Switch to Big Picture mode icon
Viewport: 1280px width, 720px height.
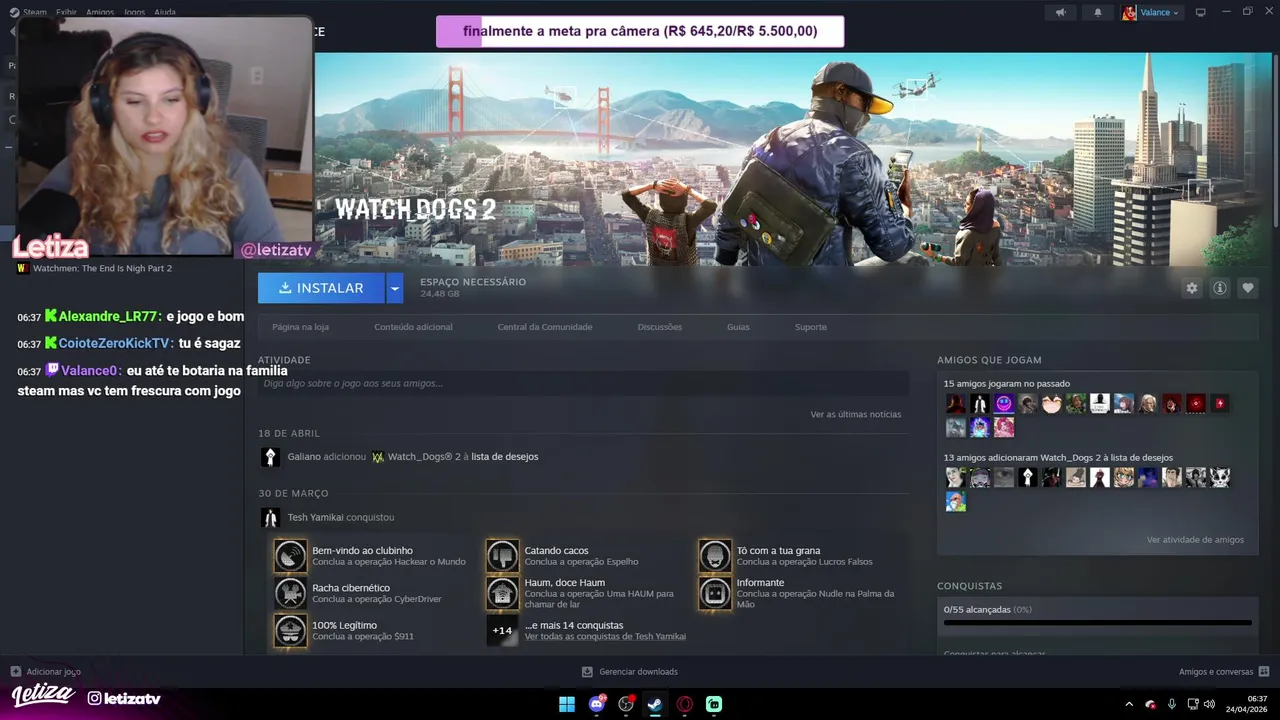1201,12
